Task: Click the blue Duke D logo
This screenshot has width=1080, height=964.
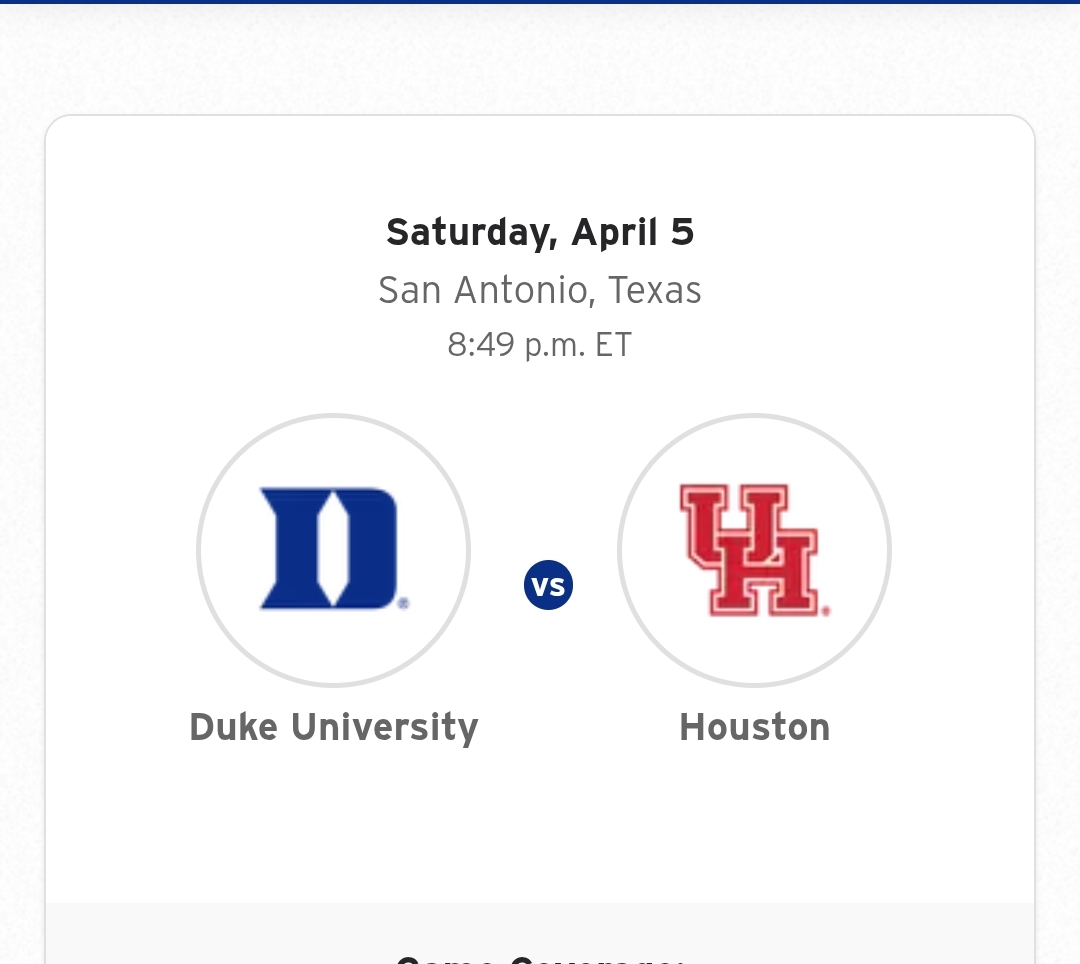Action: [330, 548]
